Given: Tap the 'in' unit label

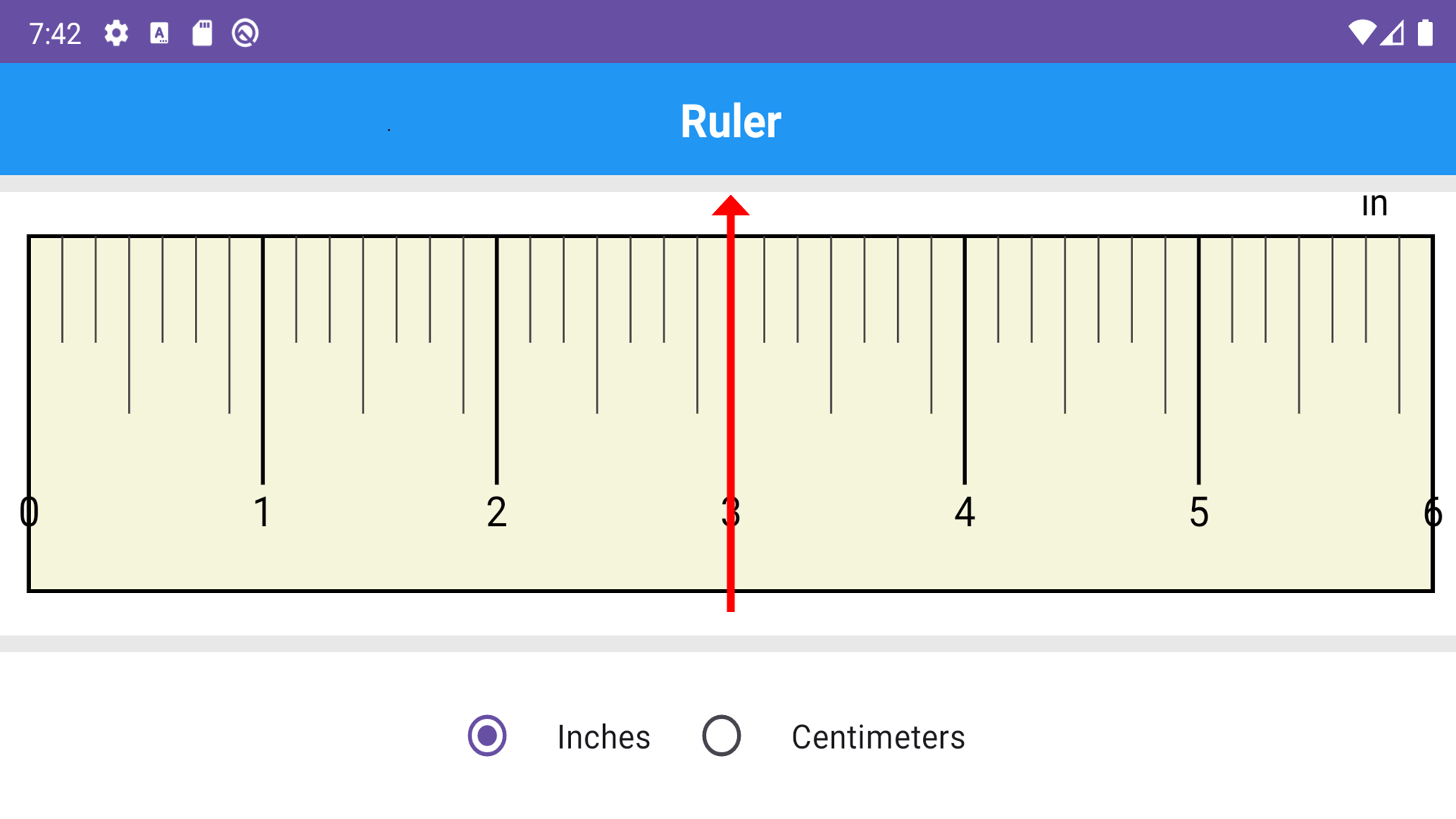Looking at the screenshot, I should click(x=1374, y=205).
